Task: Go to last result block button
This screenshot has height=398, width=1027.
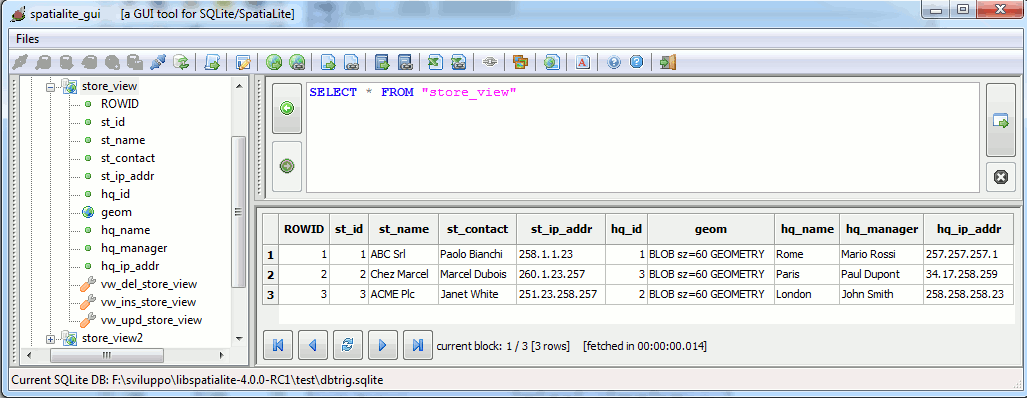Action: [418, 345]
